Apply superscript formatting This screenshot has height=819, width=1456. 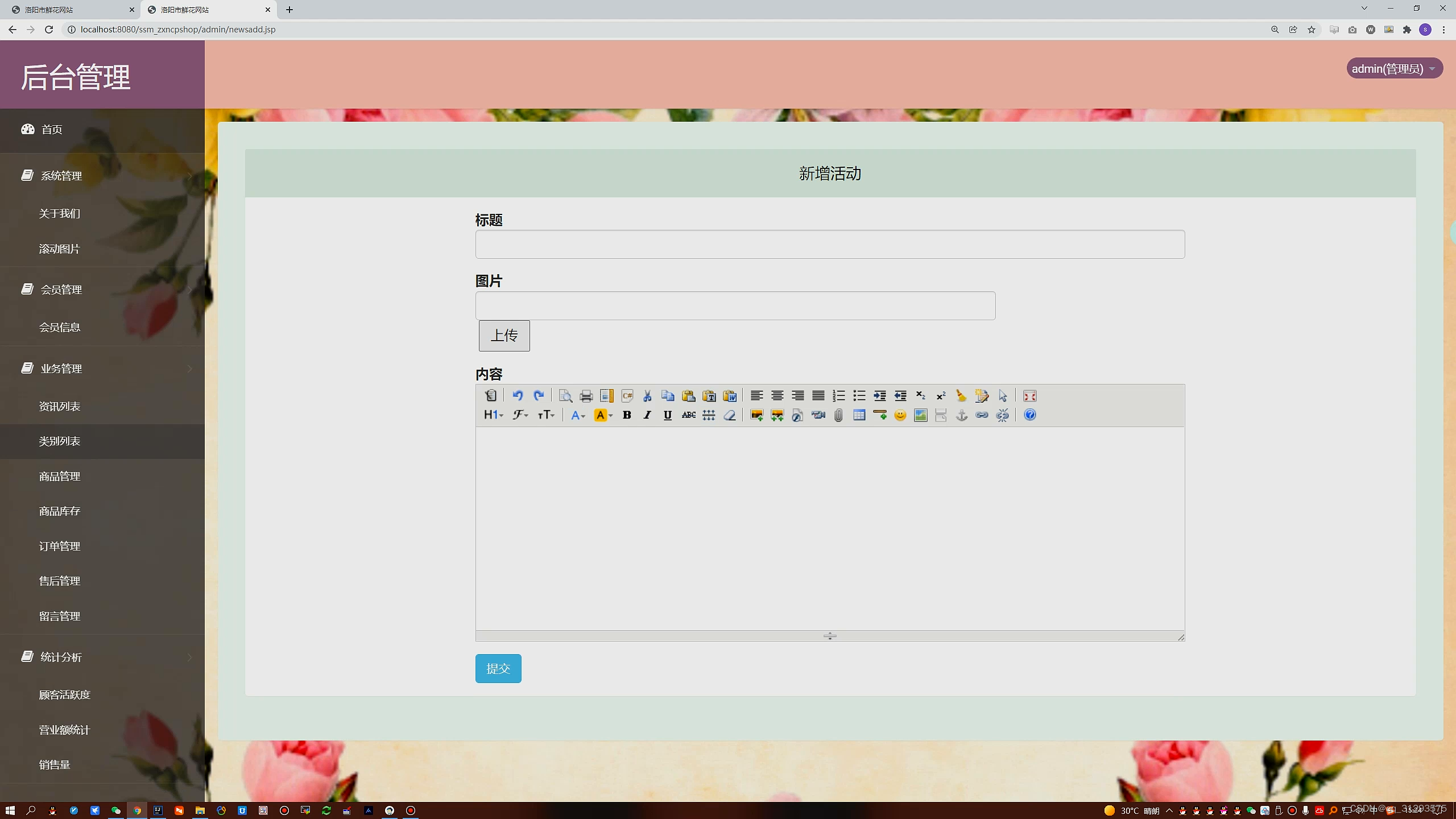[x=941, y=396]
